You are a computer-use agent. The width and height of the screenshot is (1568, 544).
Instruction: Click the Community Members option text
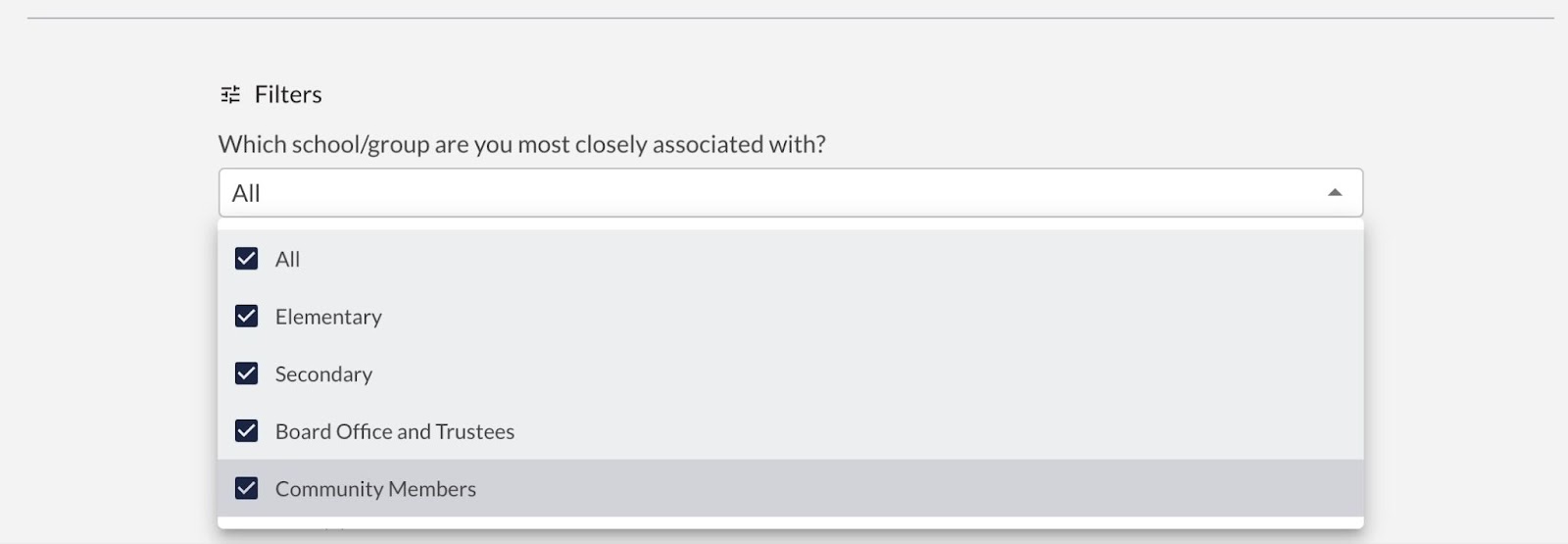[375, 489]
